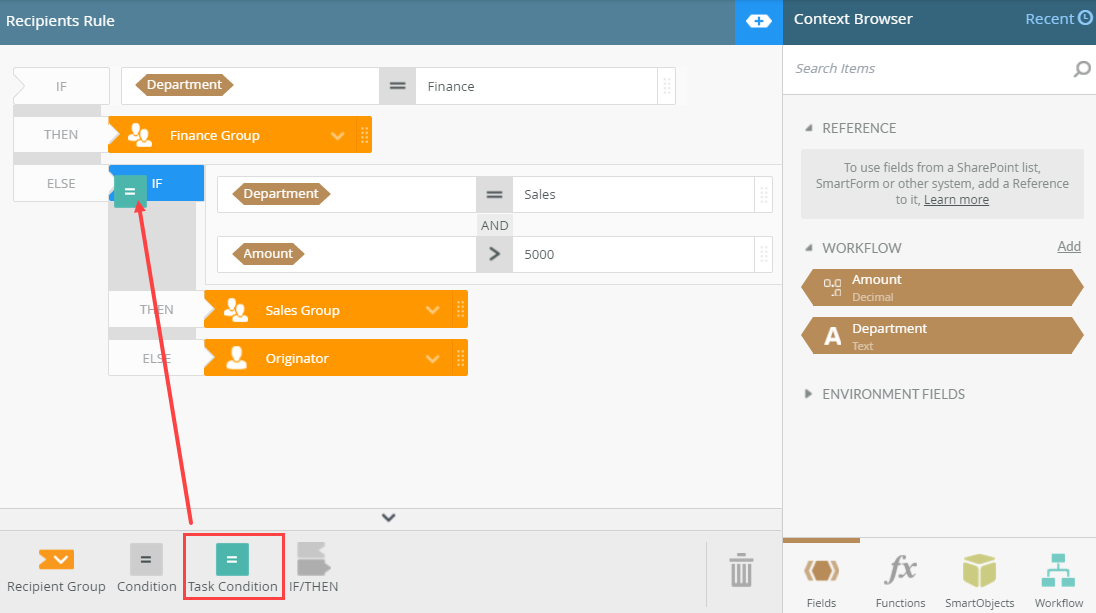This screenshot has height=613, width=1096.
Task: Switch to the SmartObjects tab
Action: [x=979, y=578]
